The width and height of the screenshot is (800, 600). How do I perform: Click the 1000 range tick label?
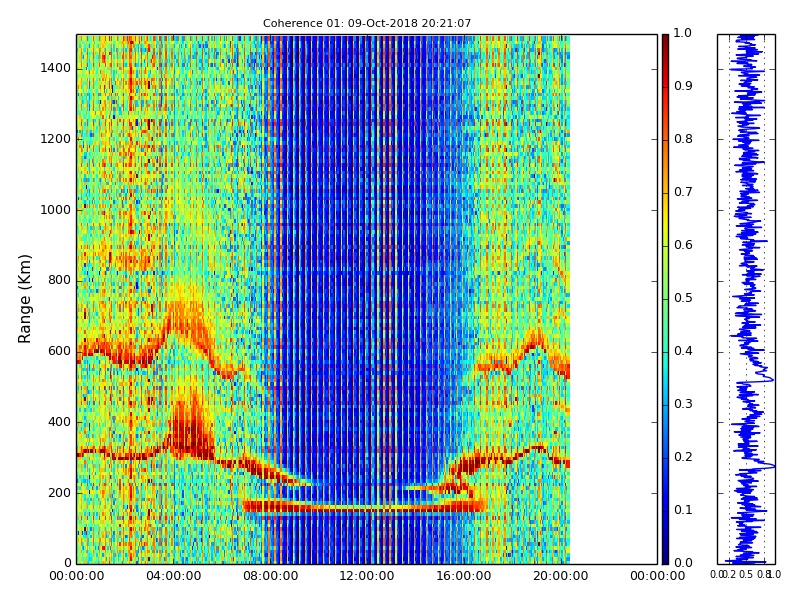56,210
